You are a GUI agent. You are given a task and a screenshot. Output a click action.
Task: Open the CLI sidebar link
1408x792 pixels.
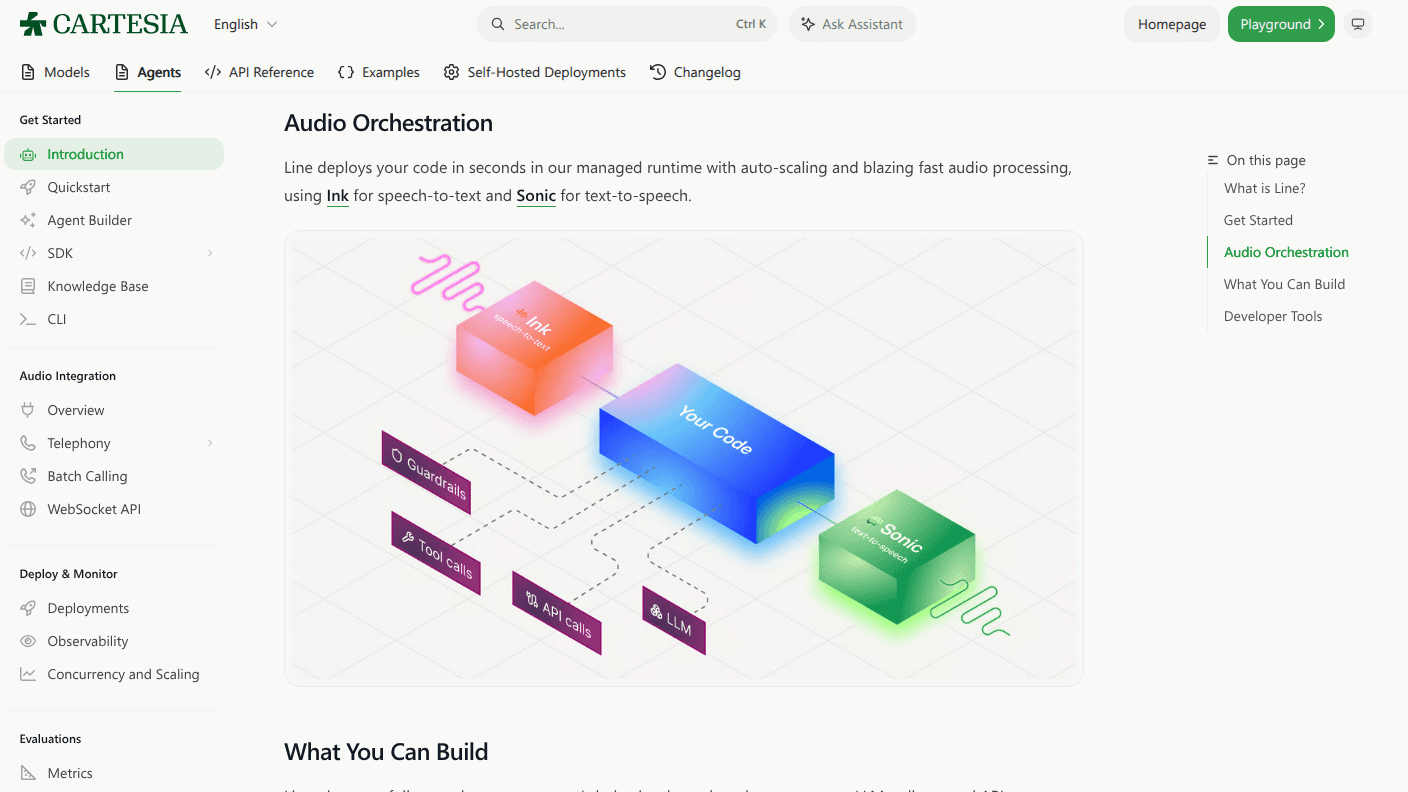tap(114, 319)
